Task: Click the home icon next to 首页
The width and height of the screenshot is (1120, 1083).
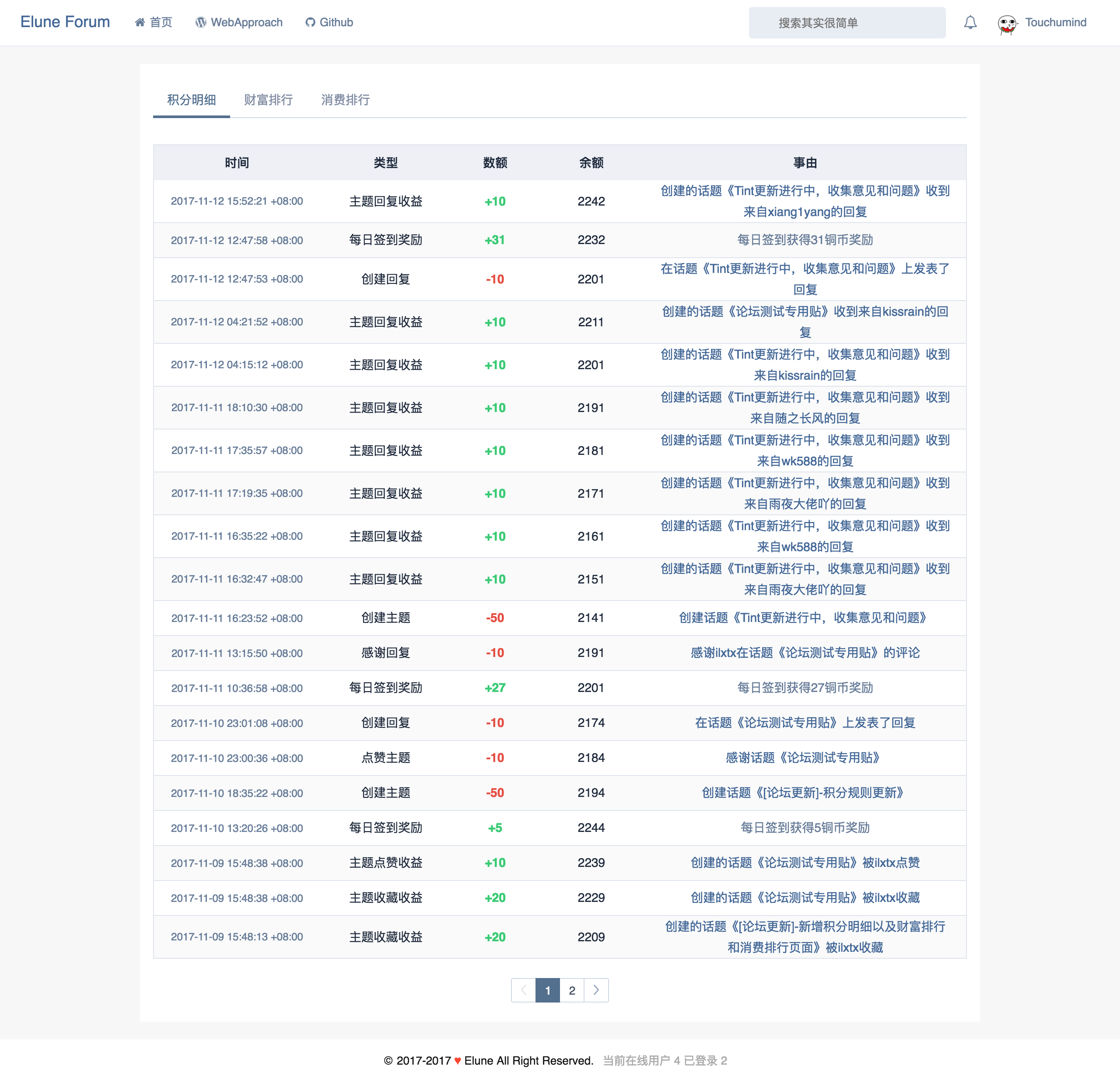Action: tap(140, 22)
